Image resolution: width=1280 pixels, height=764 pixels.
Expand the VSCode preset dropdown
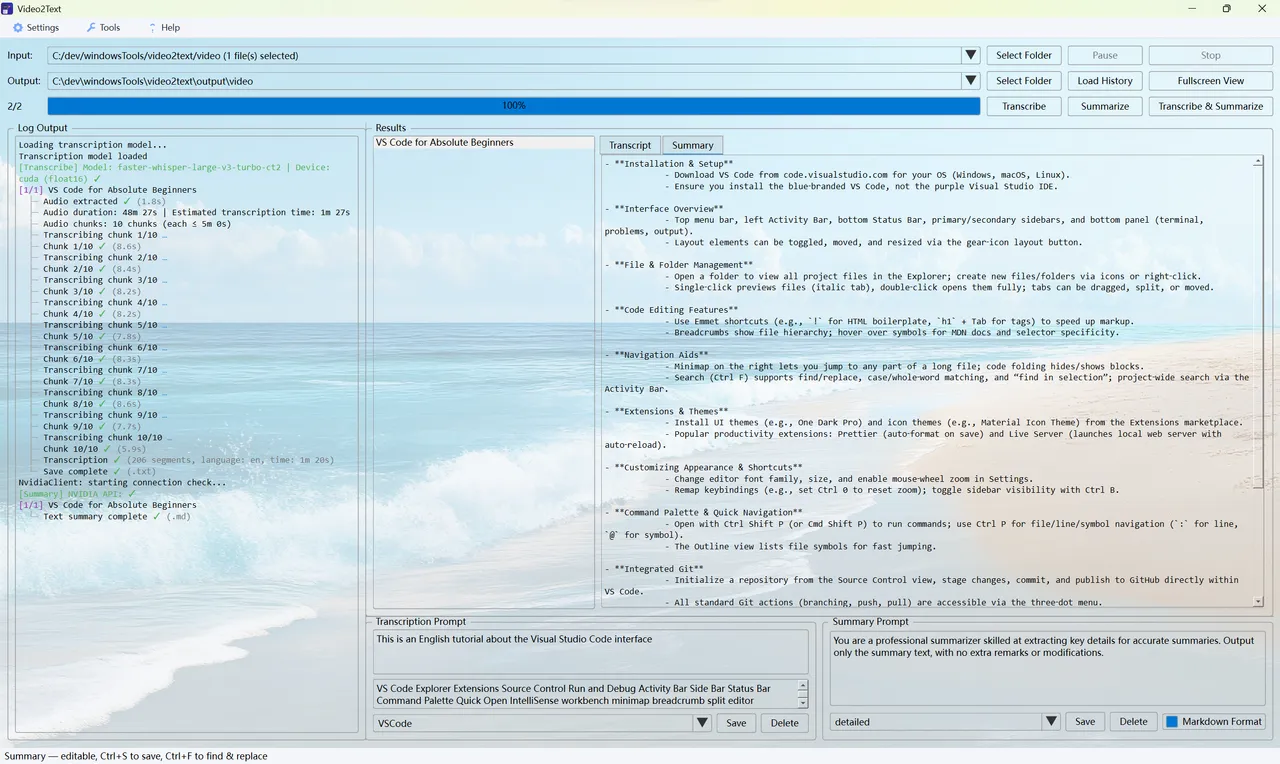coord(702,723)
